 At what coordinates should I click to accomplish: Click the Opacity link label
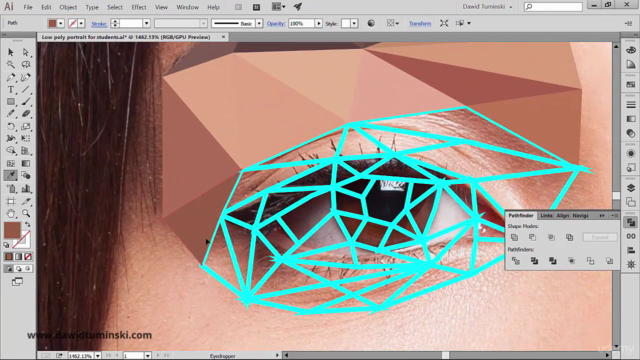276,24
